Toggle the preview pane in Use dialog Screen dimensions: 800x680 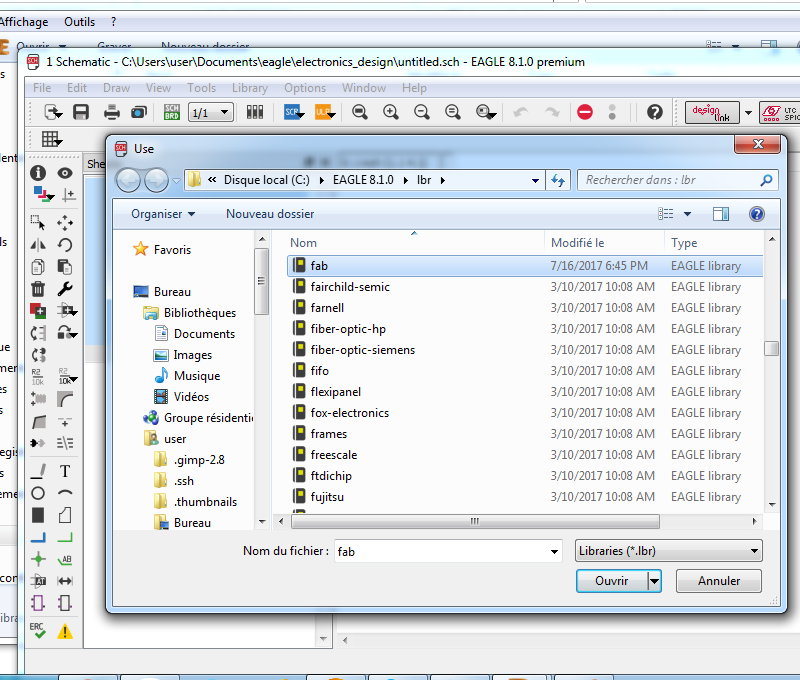click(x=720, y=214)
